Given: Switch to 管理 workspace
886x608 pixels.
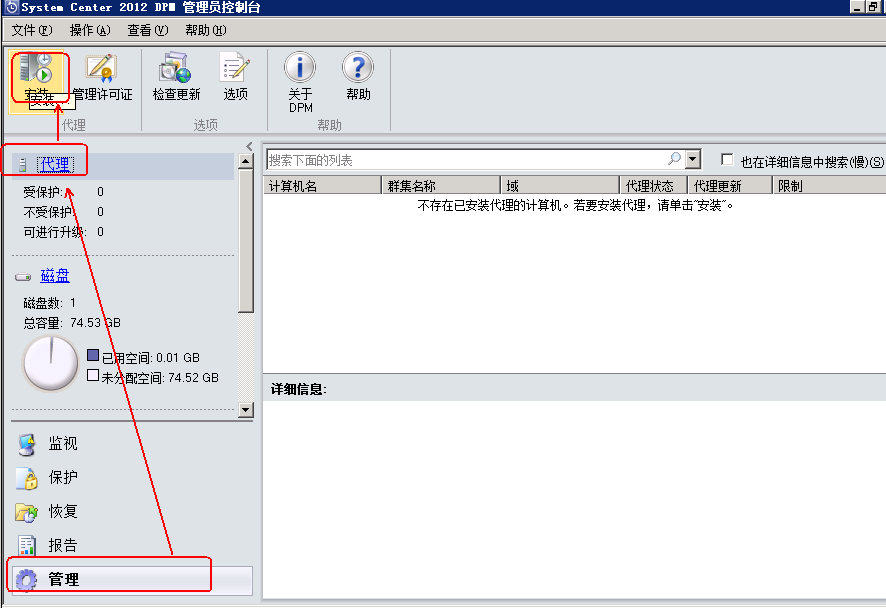Looking at the screenshot, I should click(131, 579).
